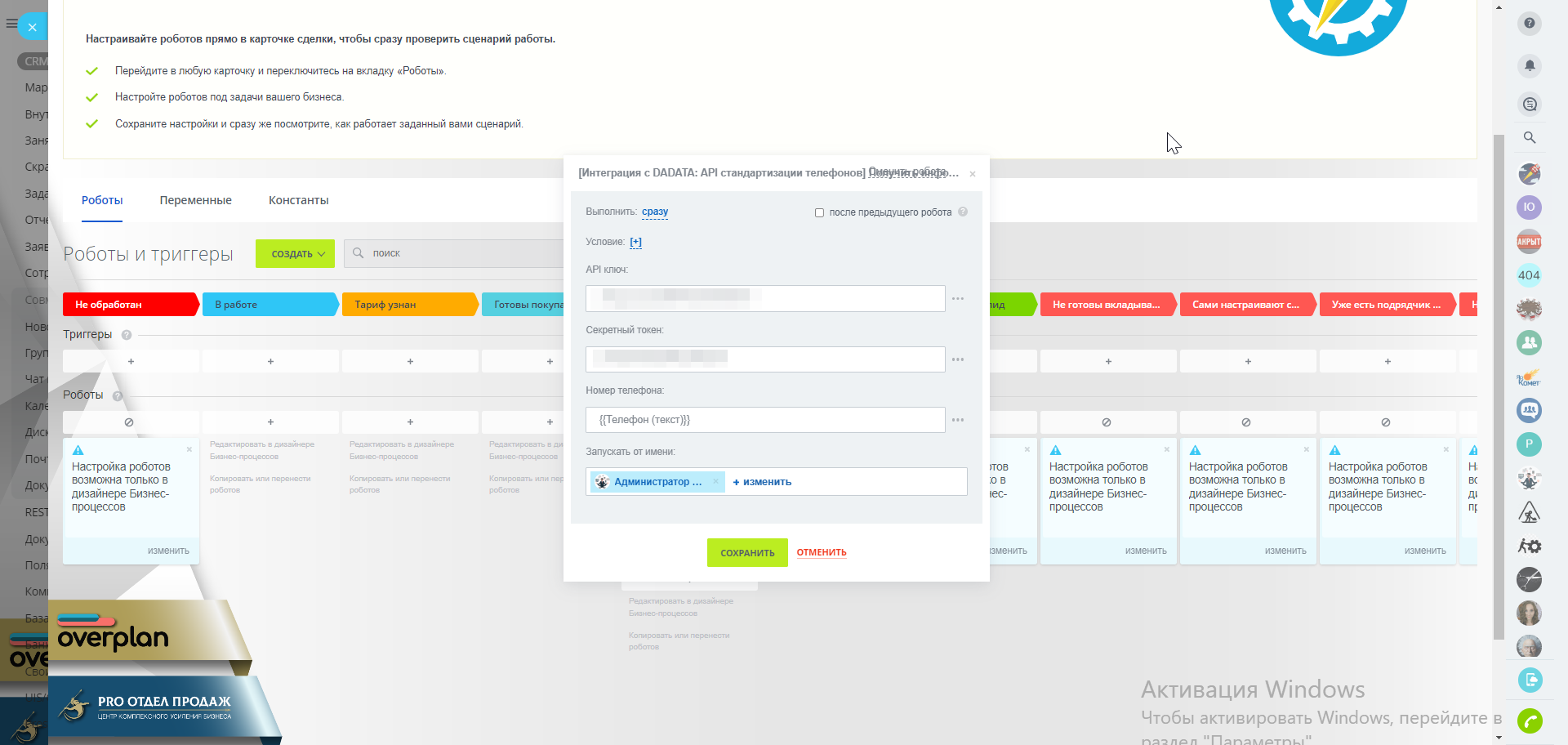The height and width of the screenshot is (745, 1568).
Task: Click the search magnifier in right sidebar
Action: point(1529,137)
